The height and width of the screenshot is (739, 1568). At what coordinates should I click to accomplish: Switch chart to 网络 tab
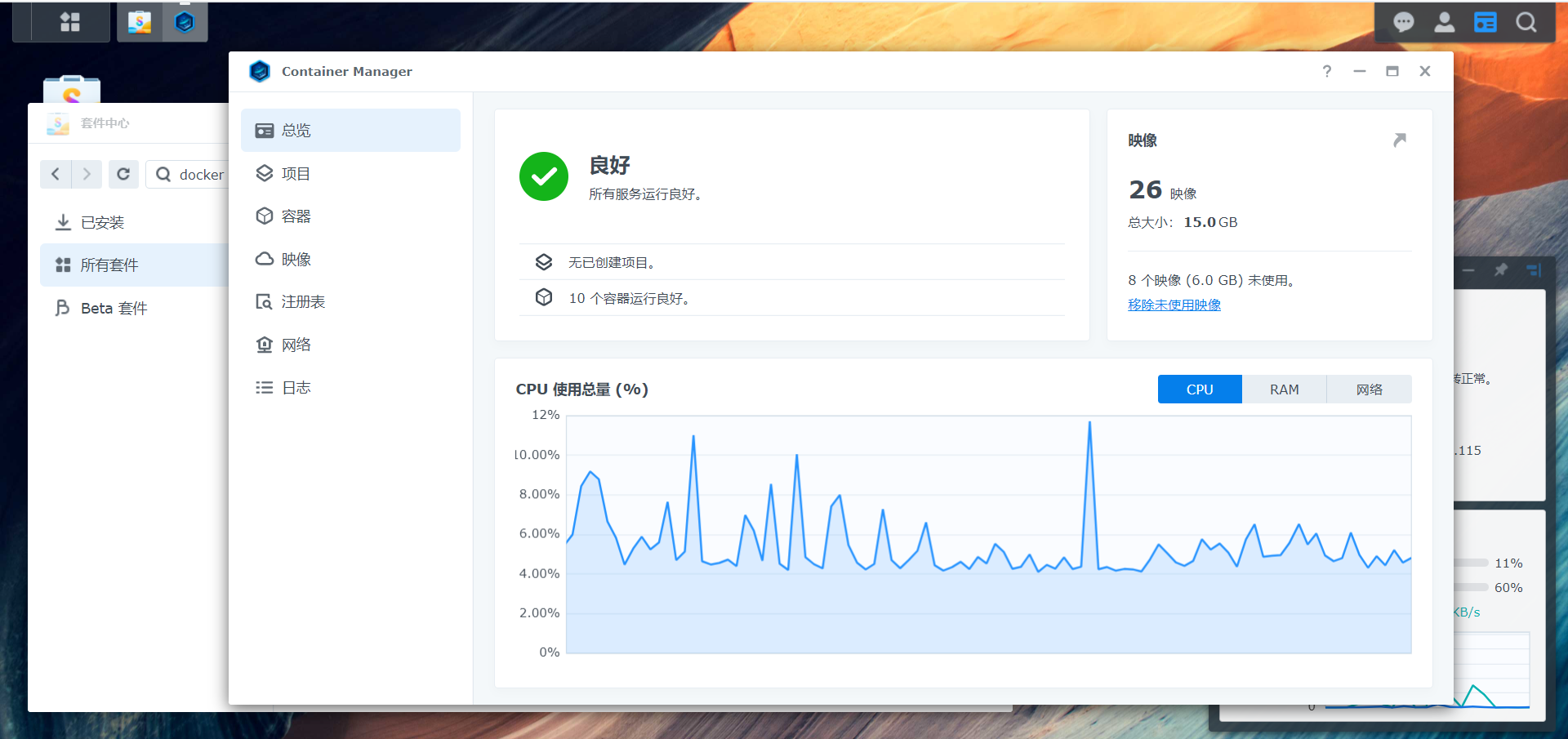coord(1369,390)
